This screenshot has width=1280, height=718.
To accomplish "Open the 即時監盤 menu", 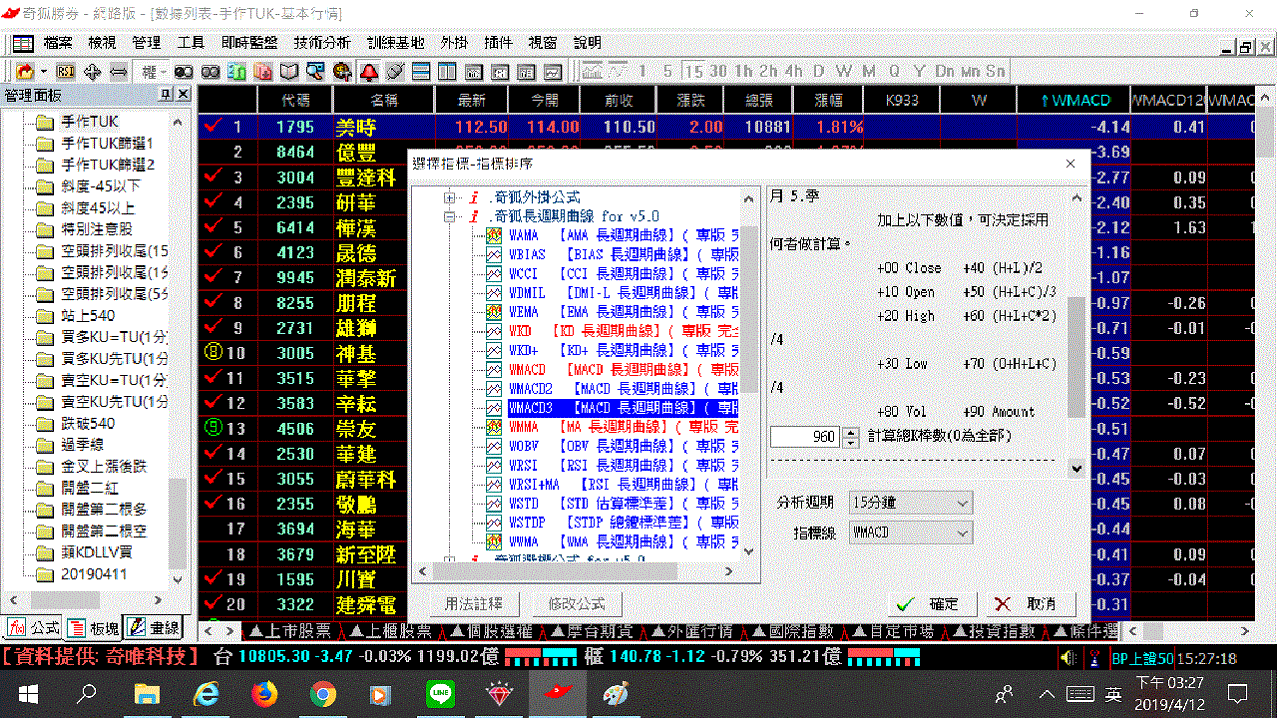I will point(249,43).
